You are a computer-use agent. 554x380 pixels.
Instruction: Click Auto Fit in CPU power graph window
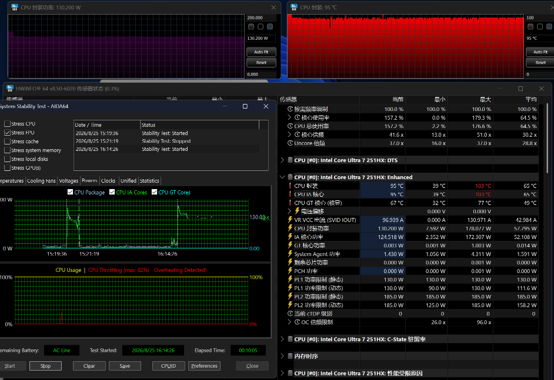[261, 52]
